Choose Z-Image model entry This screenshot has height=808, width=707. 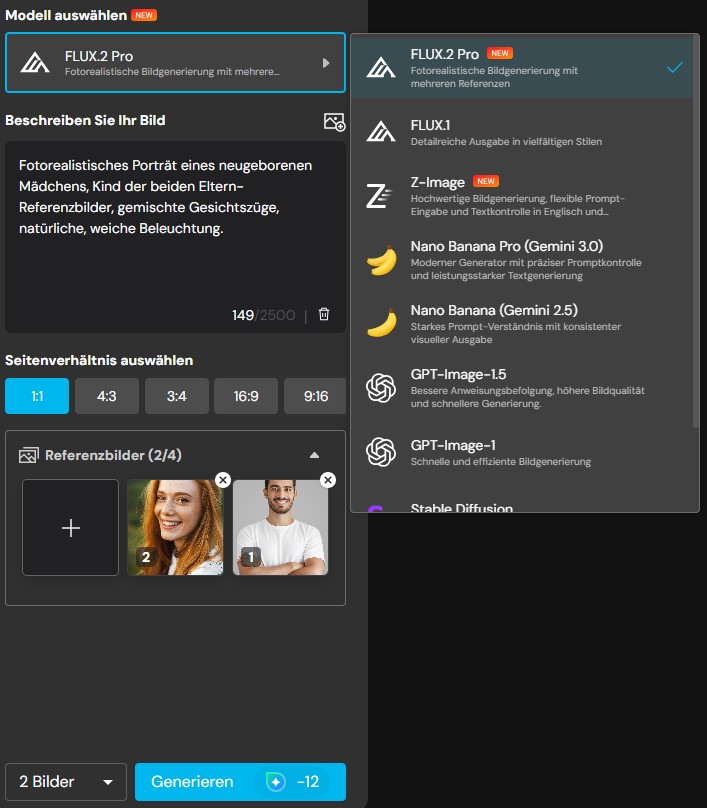click(522, 196)
